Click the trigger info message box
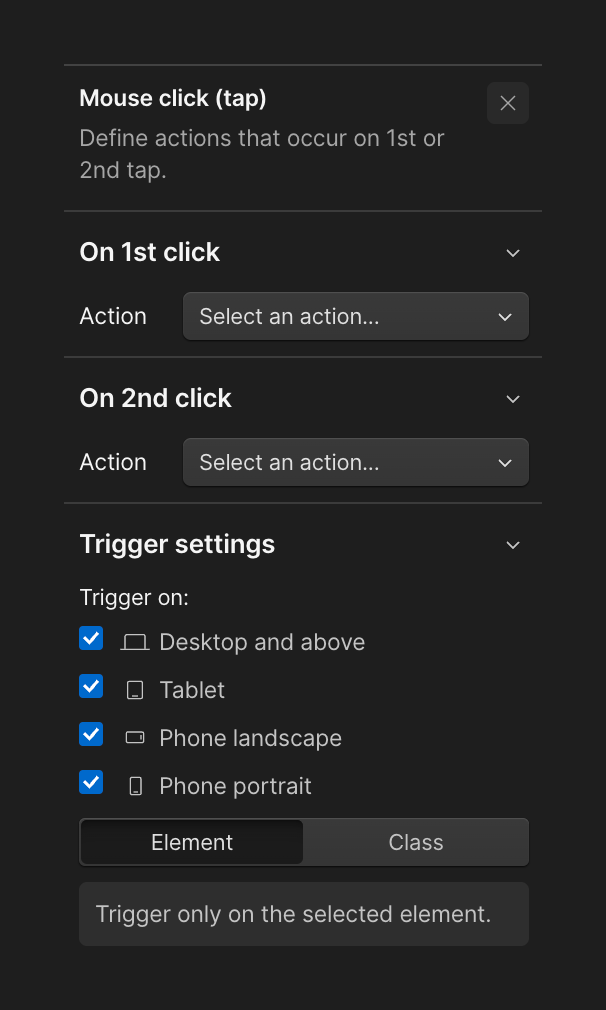 (303, 914)
